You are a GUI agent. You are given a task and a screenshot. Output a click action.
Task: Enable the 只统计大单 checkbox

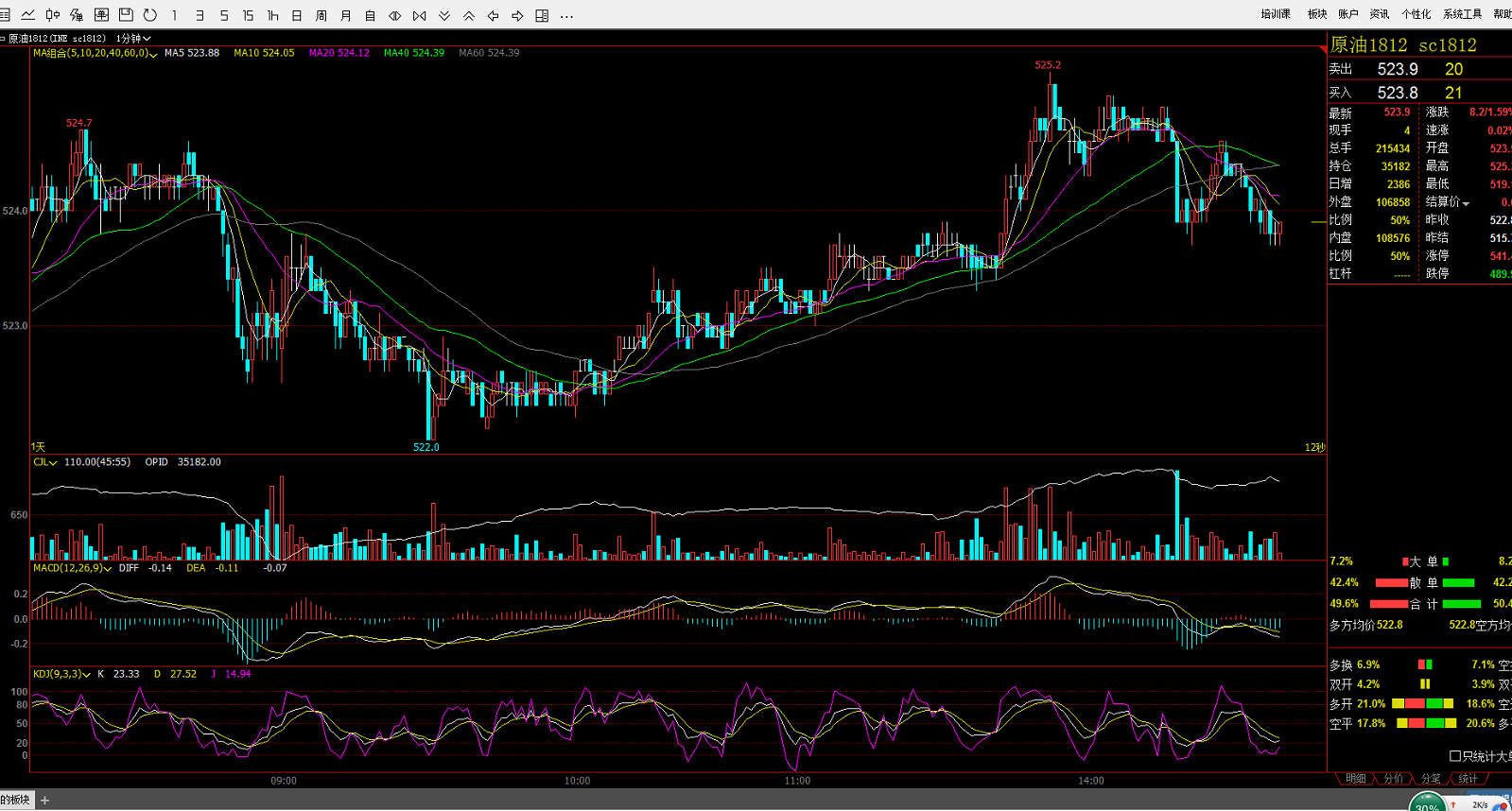click(1455, 756)
